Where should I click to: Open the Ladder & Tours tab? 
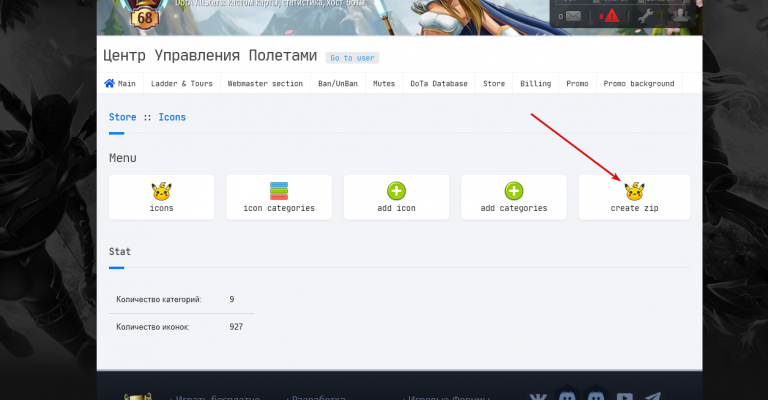tap(182, 83)
